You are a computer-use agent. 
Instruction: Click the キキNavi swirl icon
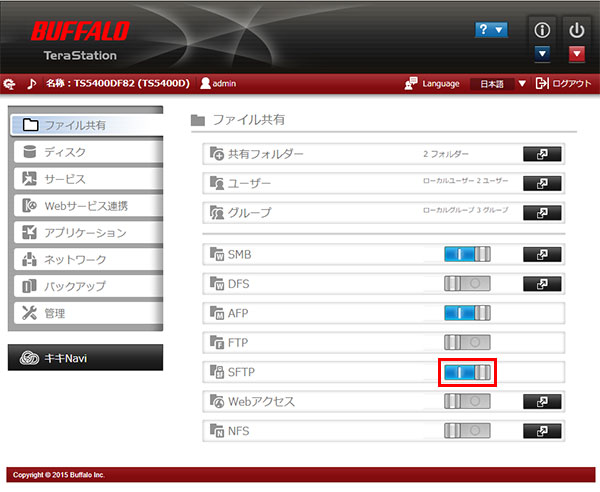[29, 358]
